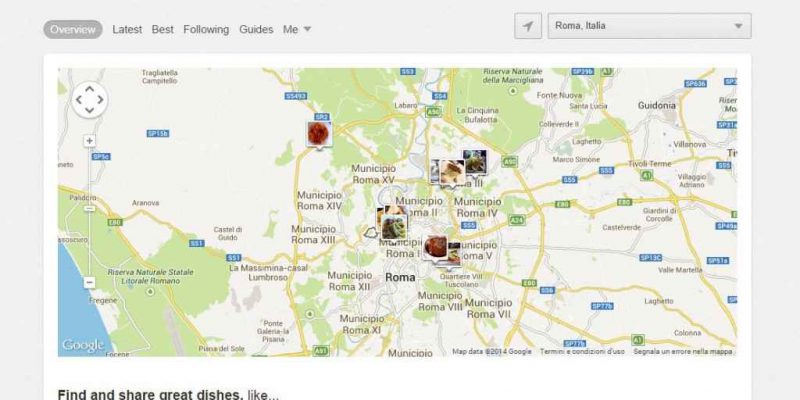
Task: Click the Google logo on the map
Action: click(82, 345)
